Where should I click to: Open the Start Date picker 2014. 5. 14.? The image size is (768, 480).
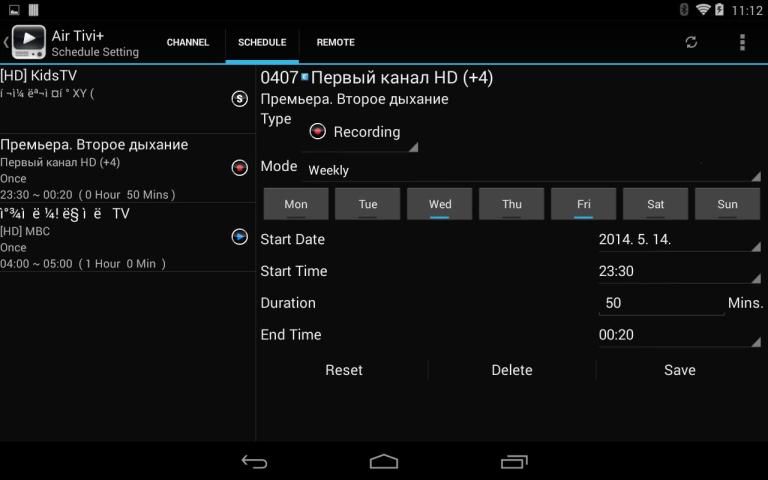[678, 240]
